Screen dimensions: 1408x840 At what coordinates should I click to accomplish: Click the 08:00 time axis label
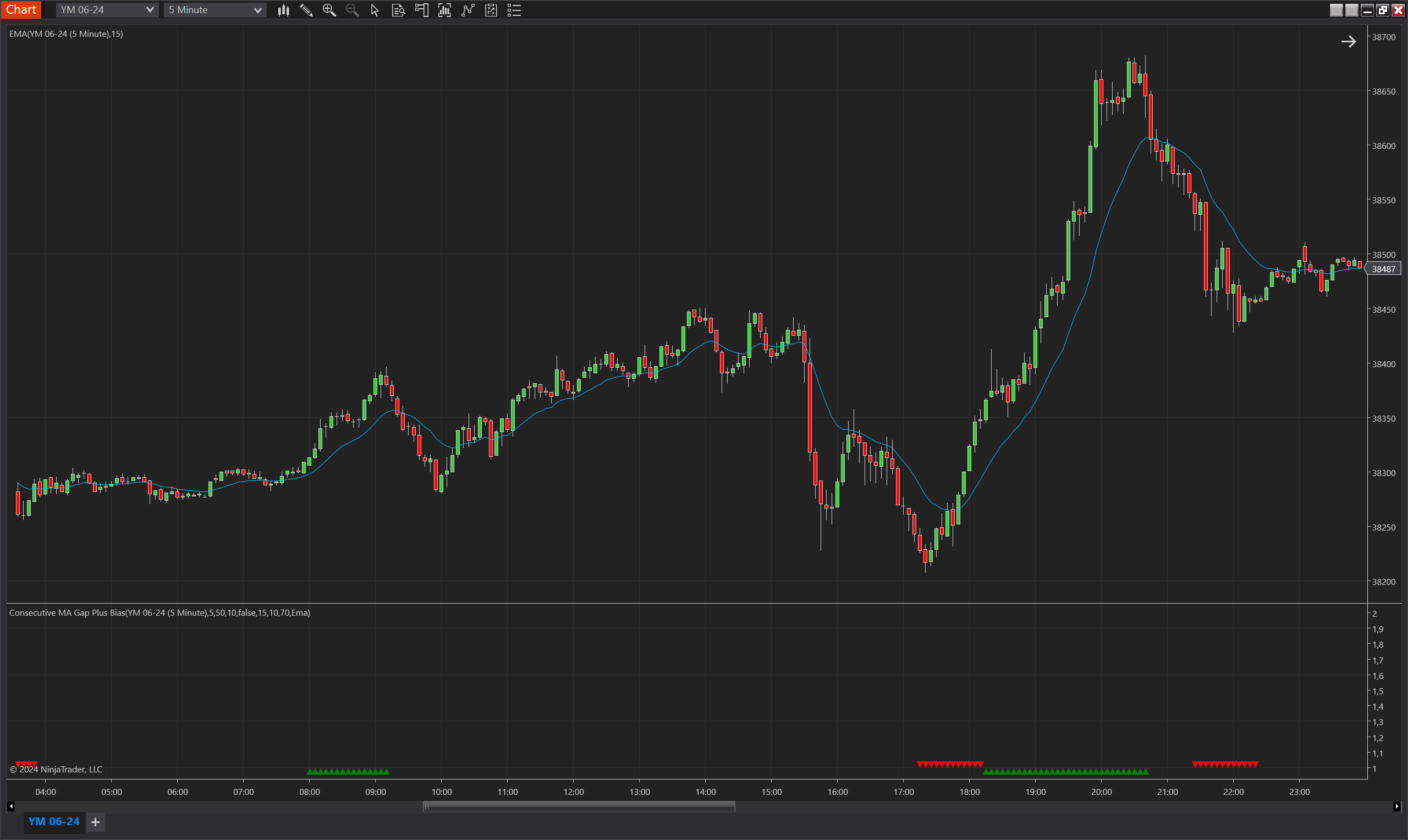(310, 792)
